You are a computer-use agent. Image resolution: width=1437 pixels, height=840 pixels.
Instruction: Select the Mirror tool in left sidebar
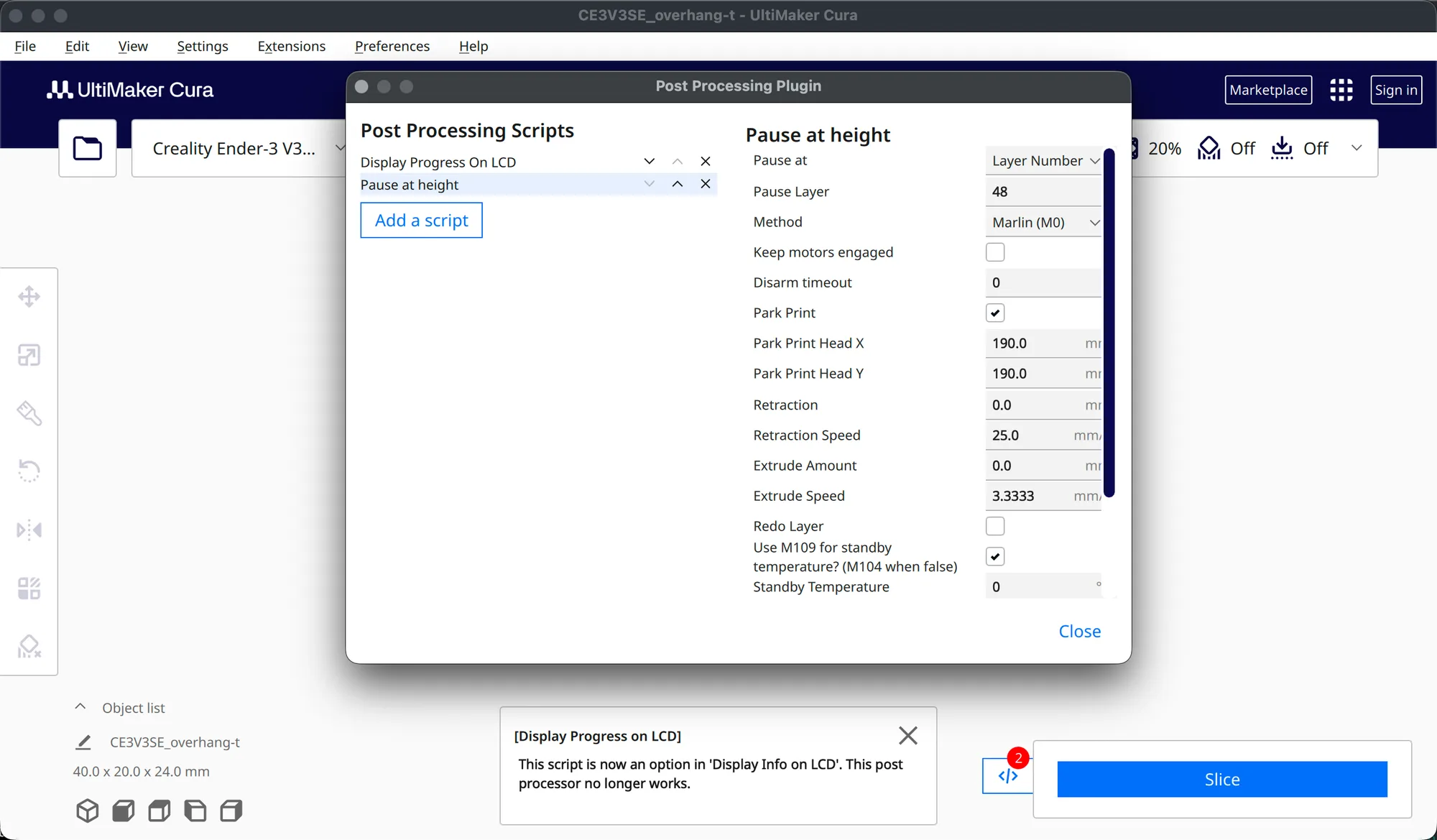29,530
